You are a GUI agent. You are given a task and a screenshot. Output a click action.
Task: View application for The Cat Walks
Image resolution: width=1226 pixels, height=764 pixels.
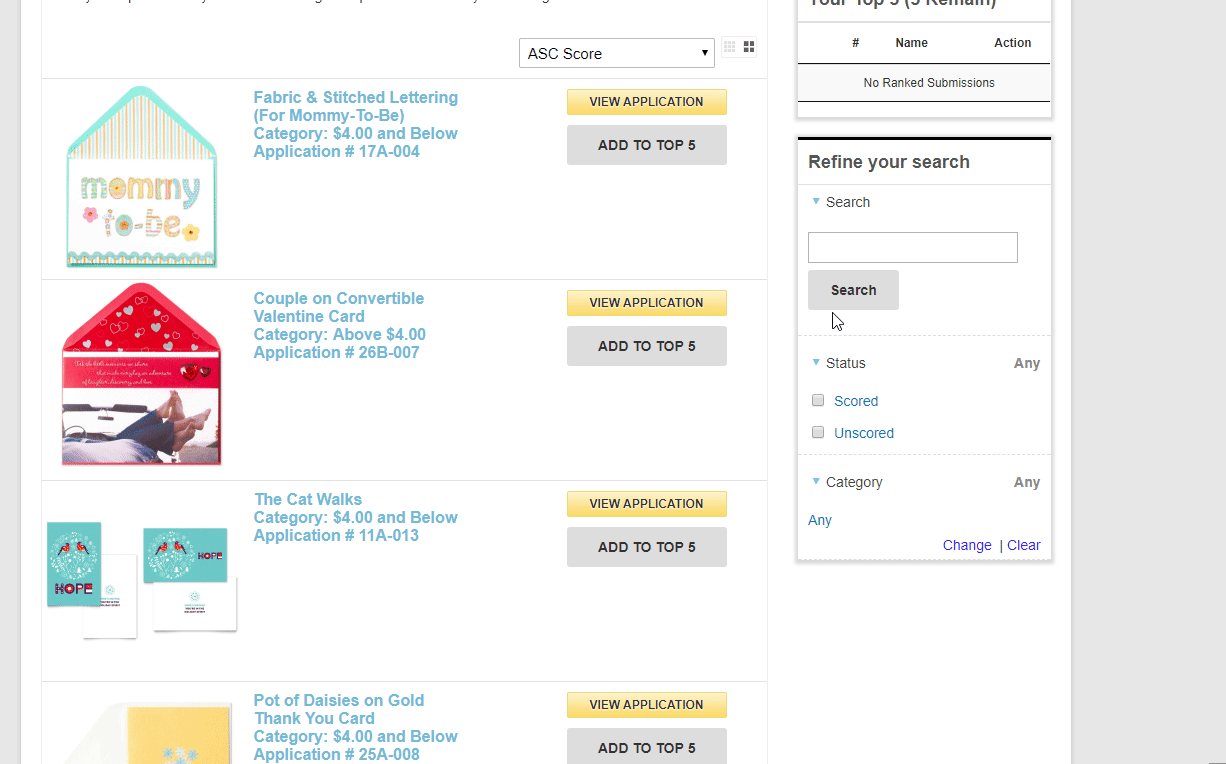[646, 504]
